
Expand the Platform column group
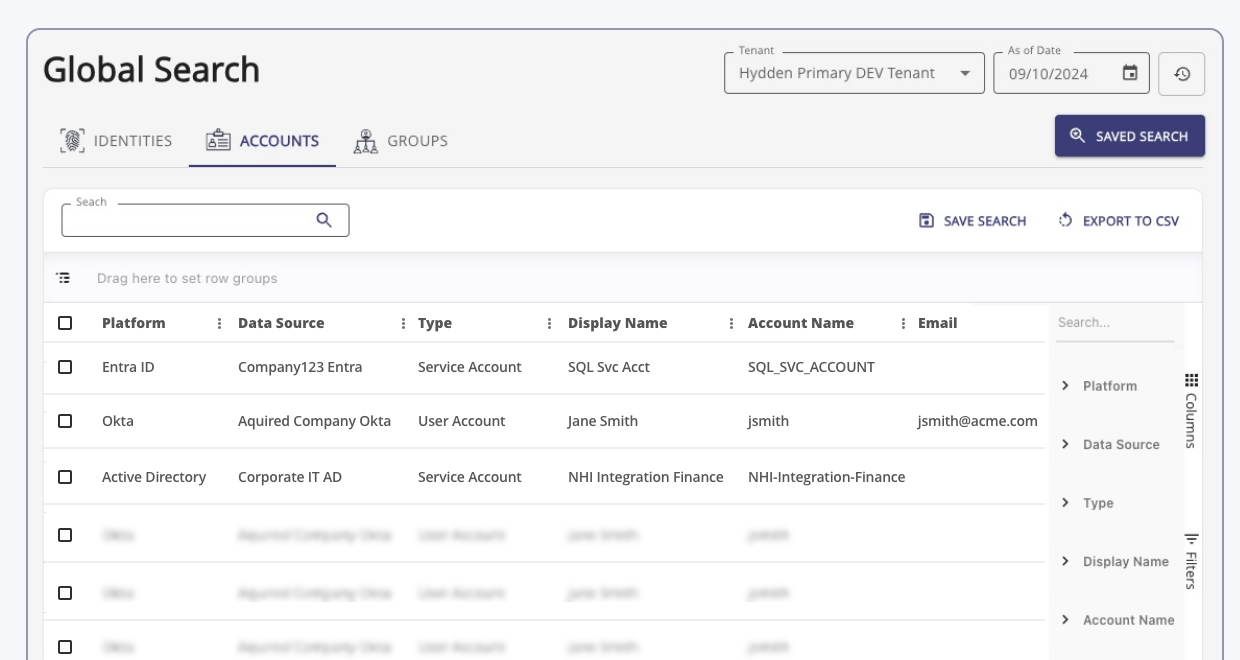coord(1066,386)
